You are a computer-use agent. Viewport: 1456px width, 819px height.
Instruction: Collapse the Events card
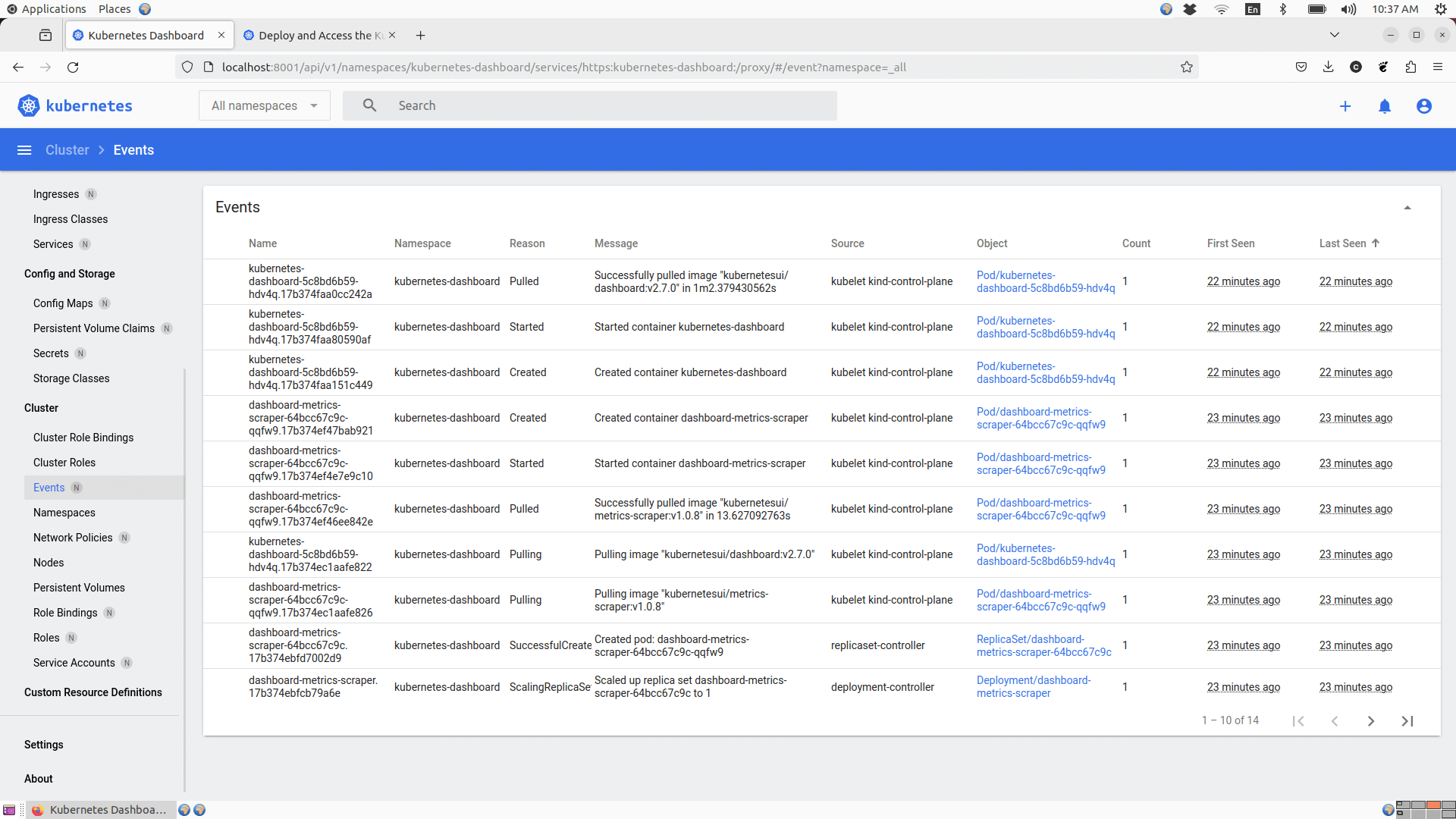tap(1407, 208)
